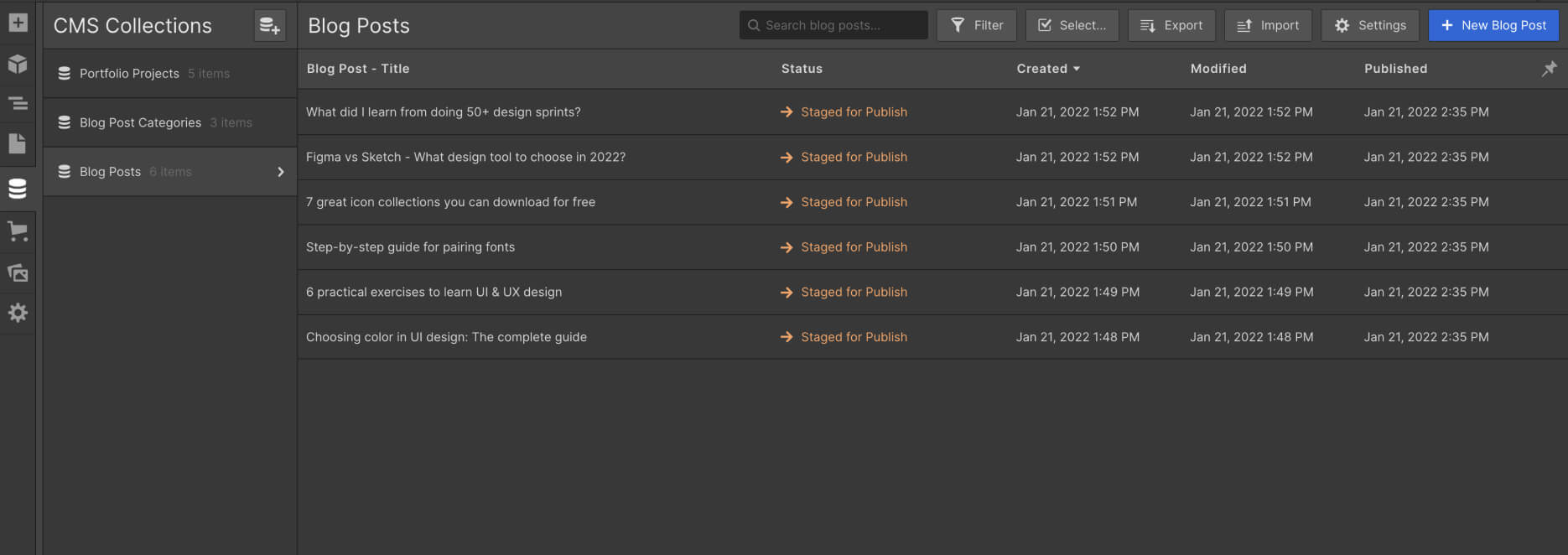Viewport: 1568px width, 555px height.
Task: Click the Export button
Action: [x=1171, y=26]
